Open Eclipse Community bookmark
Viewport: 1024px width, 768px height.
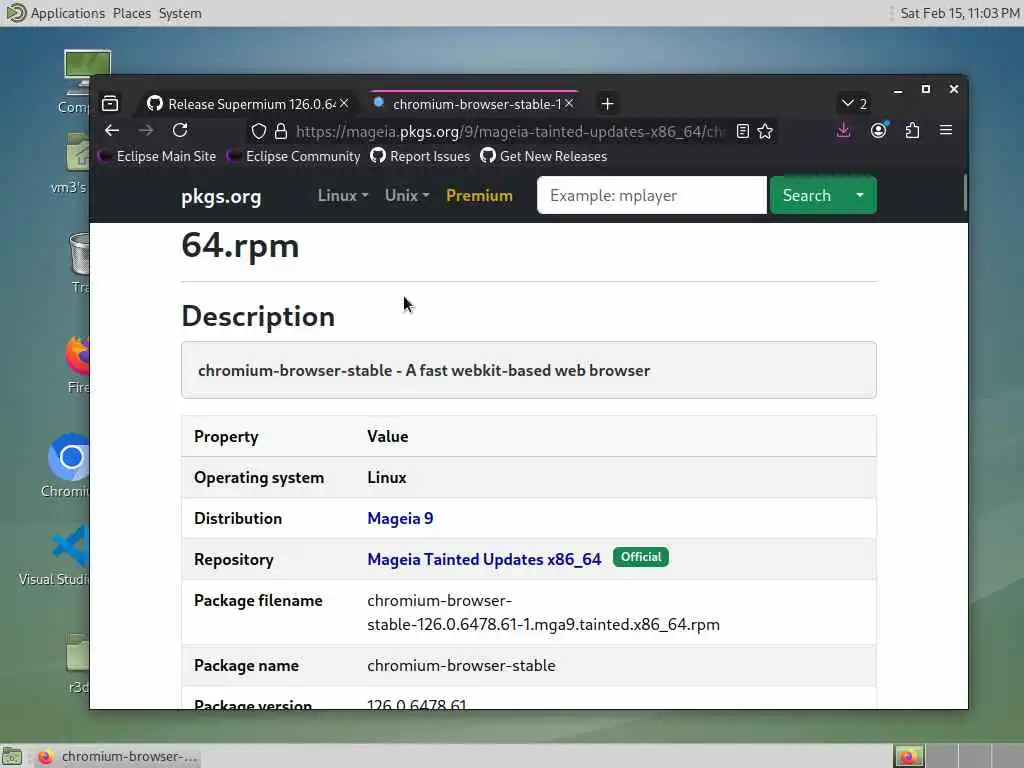[294, 156]
